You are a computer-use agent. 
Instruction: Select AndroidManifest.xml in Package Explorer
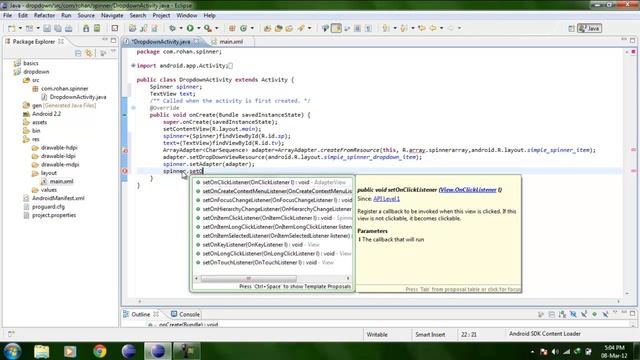tap(58, 198)
